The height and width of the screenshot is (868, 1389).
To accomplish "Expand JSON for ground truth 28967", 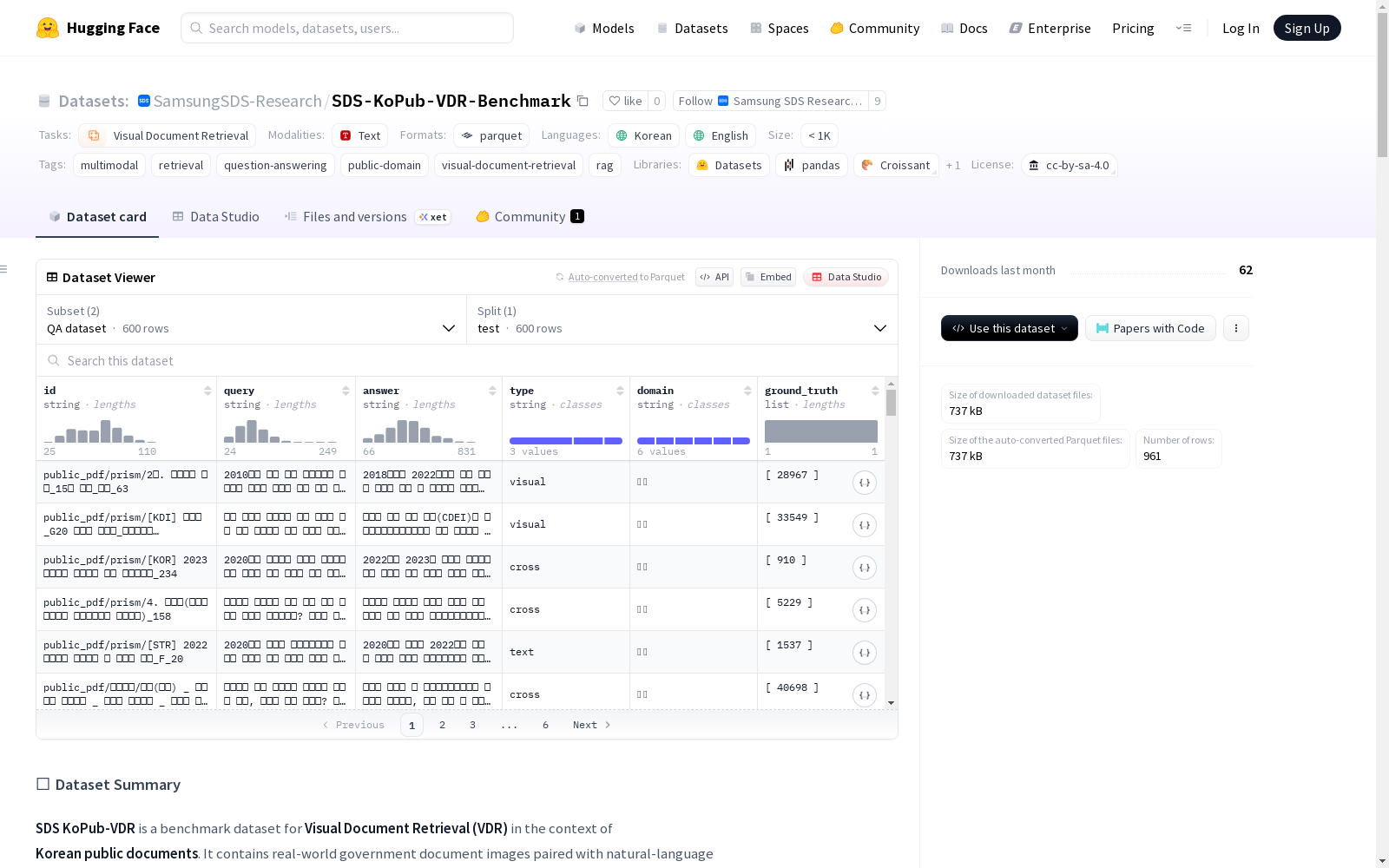I will [865, 483].
